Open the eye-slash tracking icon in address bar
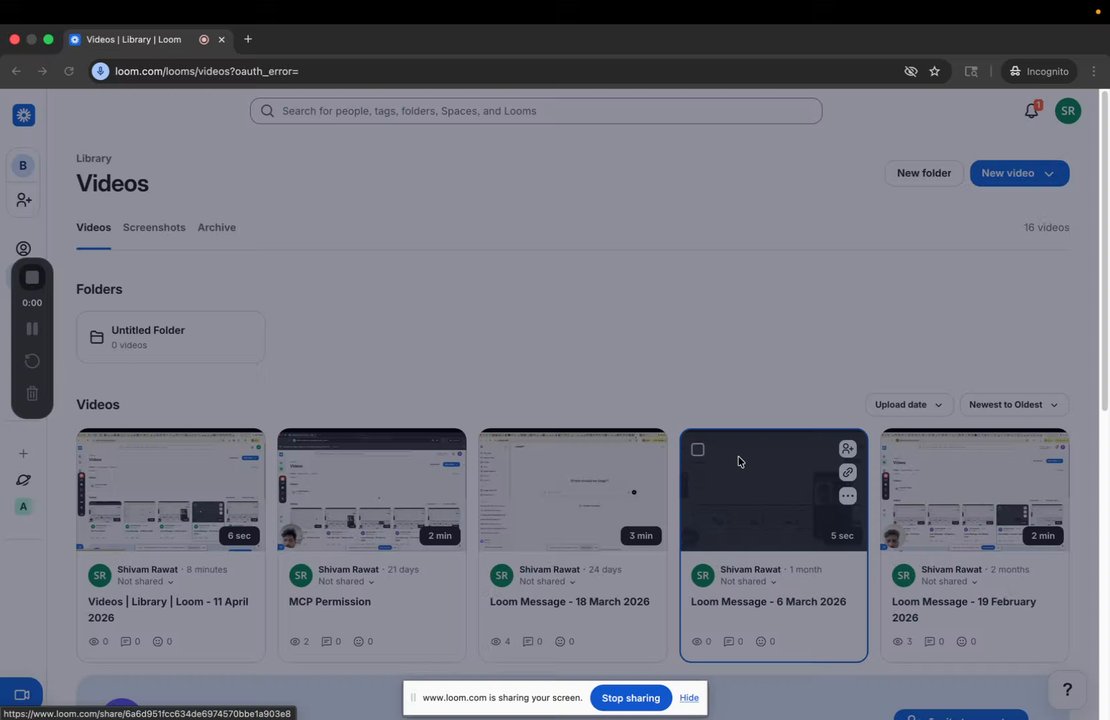This screenshot has width=1110, height=720. coord(910,72)
